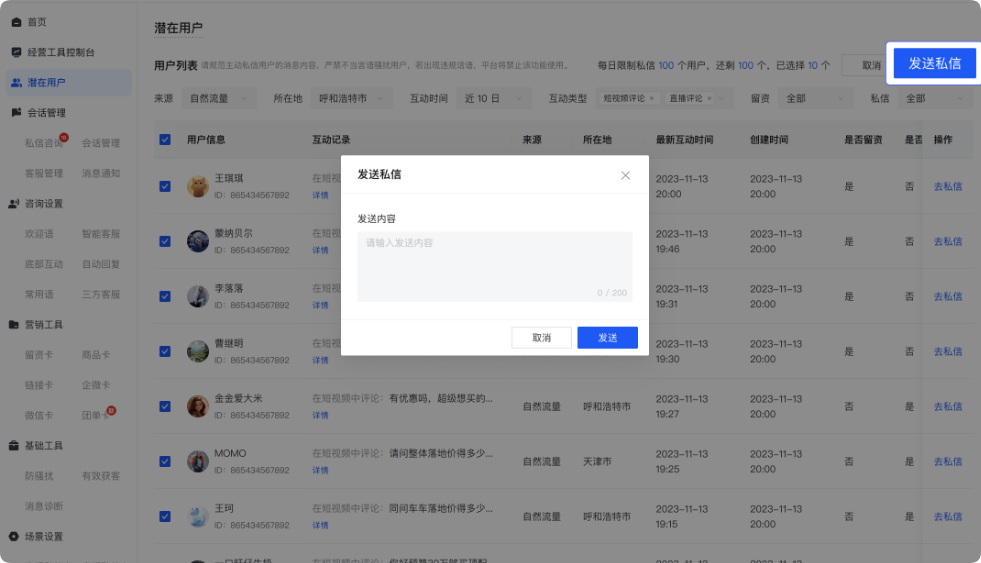
Task: Click the highlighted 发送私信 button at top right
Action: tap(934, 63)
